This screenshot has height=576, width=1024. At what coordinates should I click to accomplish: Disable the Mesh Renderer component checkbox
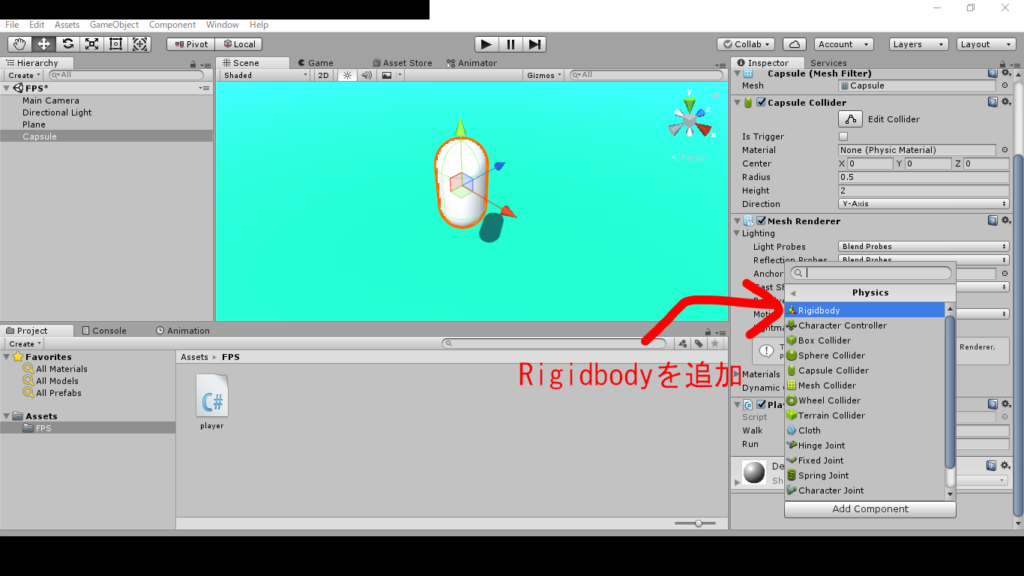click(x=761, y=221)
